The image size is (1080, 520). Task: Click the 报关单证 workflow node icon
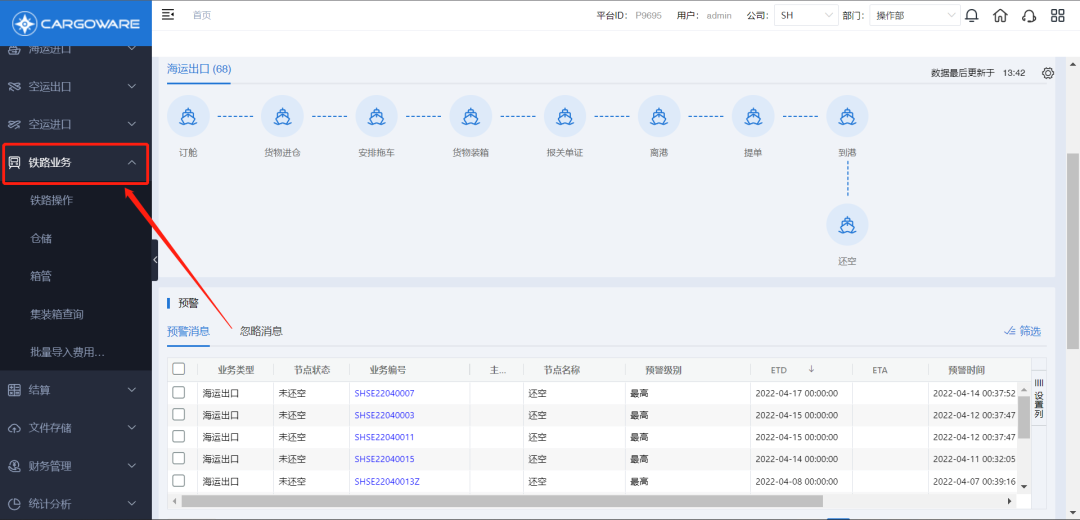(565, 117)
